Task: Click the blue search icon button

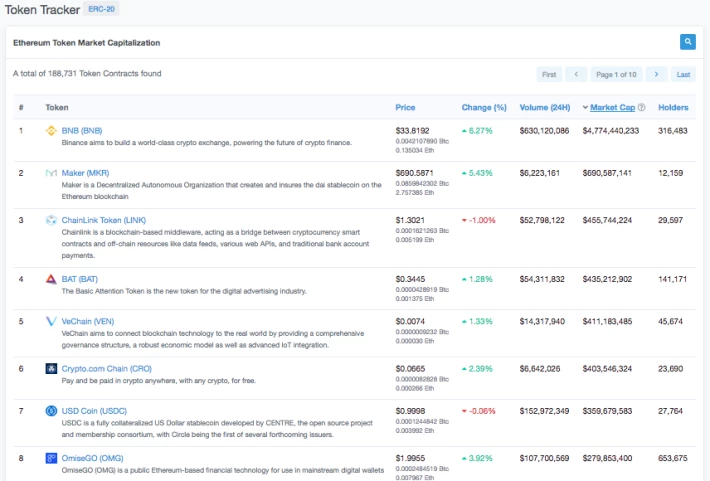Action: pyautogui.click(x=687, y=42)
